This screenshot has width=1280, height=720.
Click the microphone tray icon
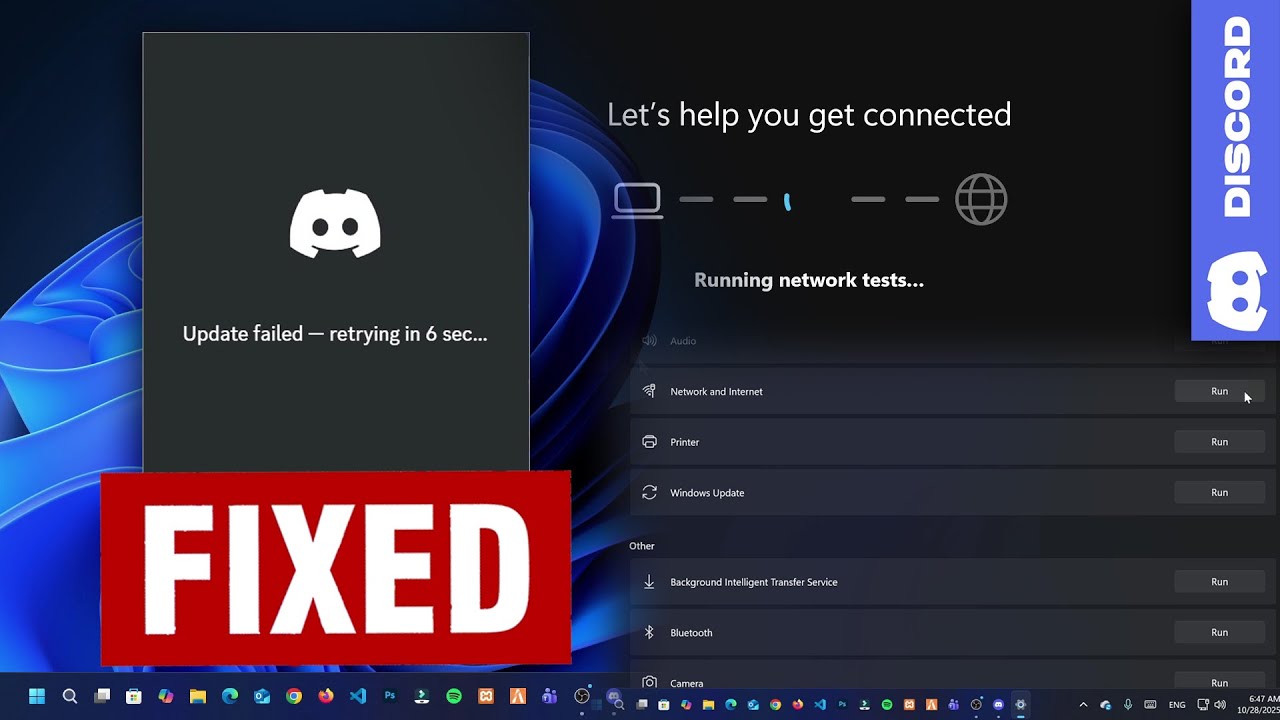pos(1128,705)
